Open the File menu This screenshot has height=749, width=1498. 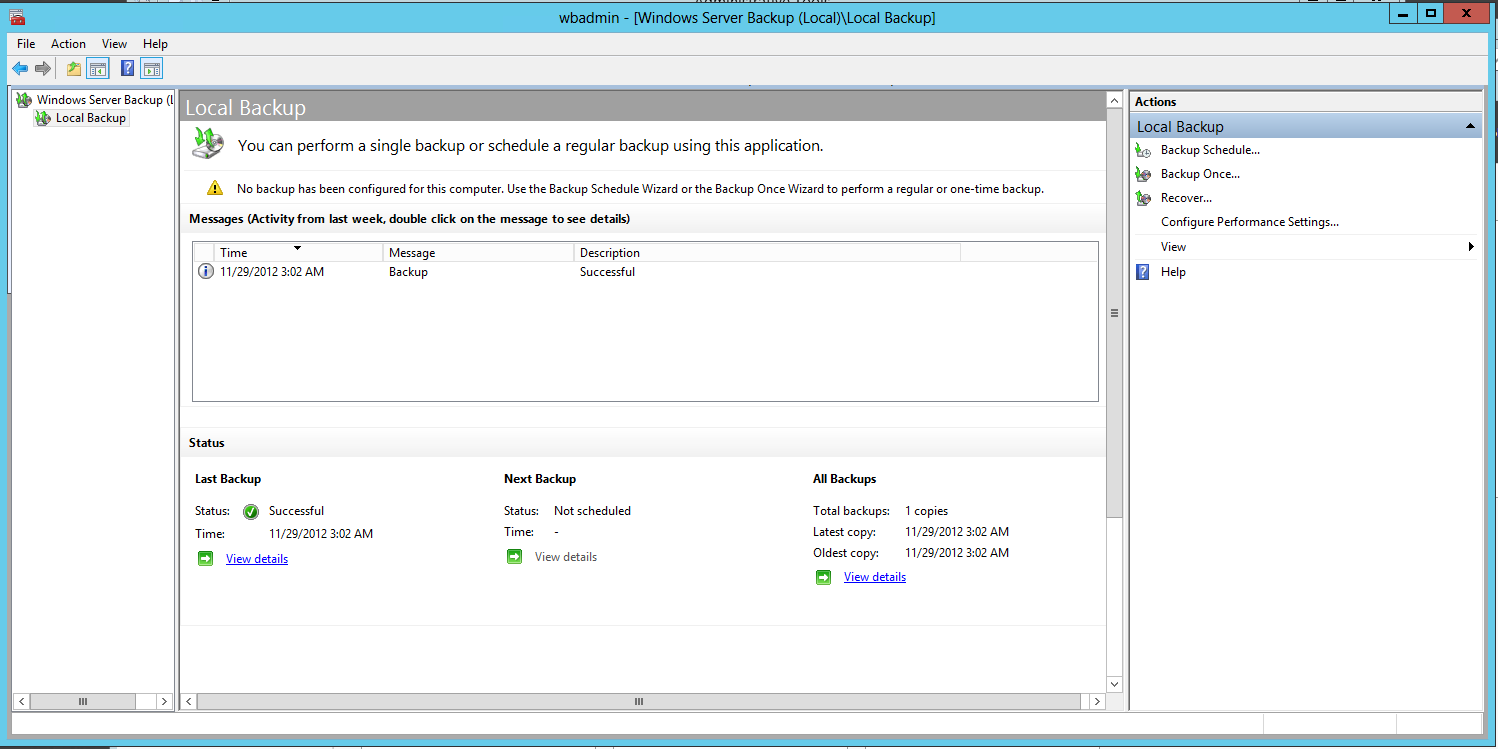26,44
